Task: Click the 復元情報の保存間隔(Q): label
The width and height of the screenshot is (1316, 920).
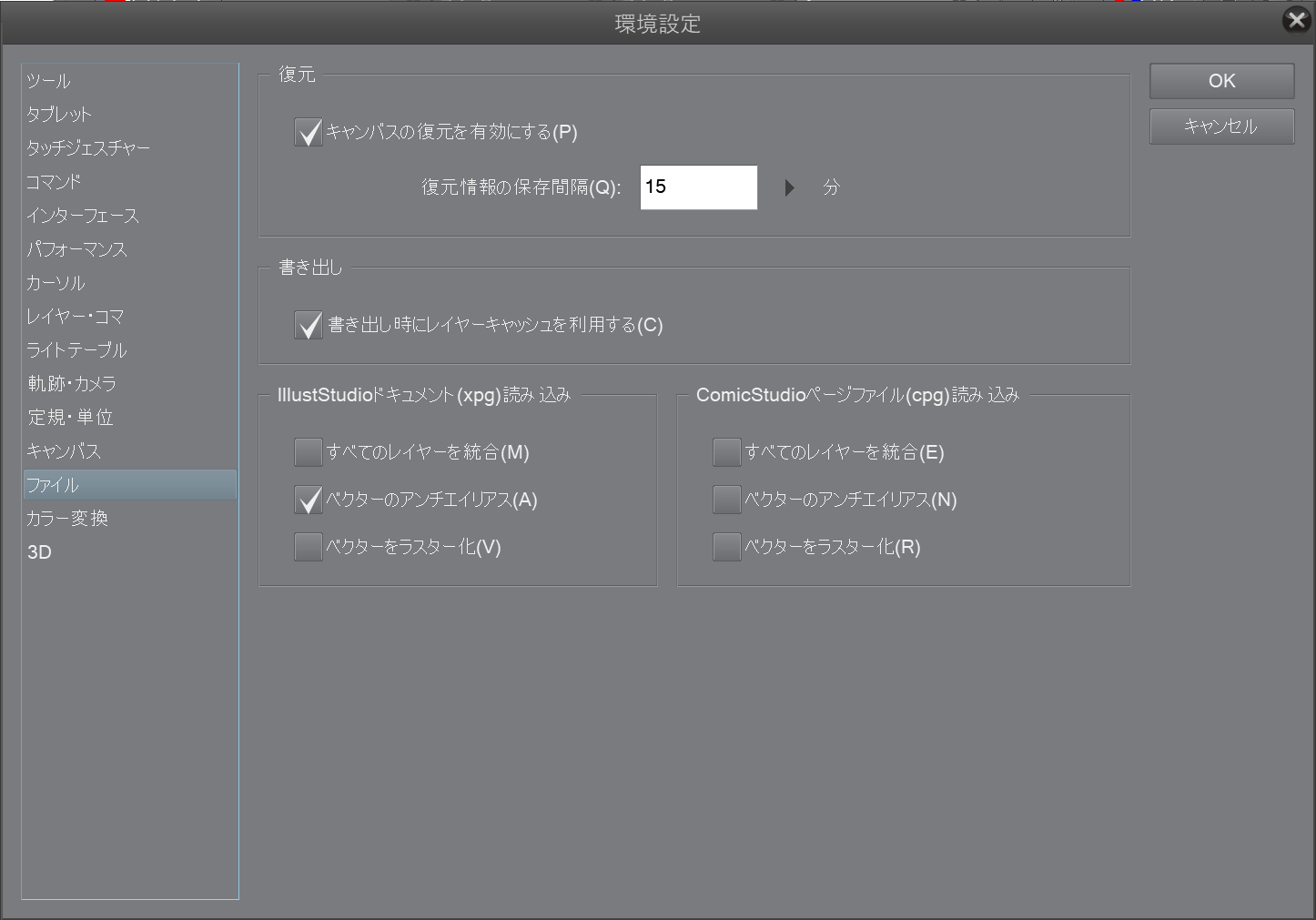Action: tap(521, 187)
